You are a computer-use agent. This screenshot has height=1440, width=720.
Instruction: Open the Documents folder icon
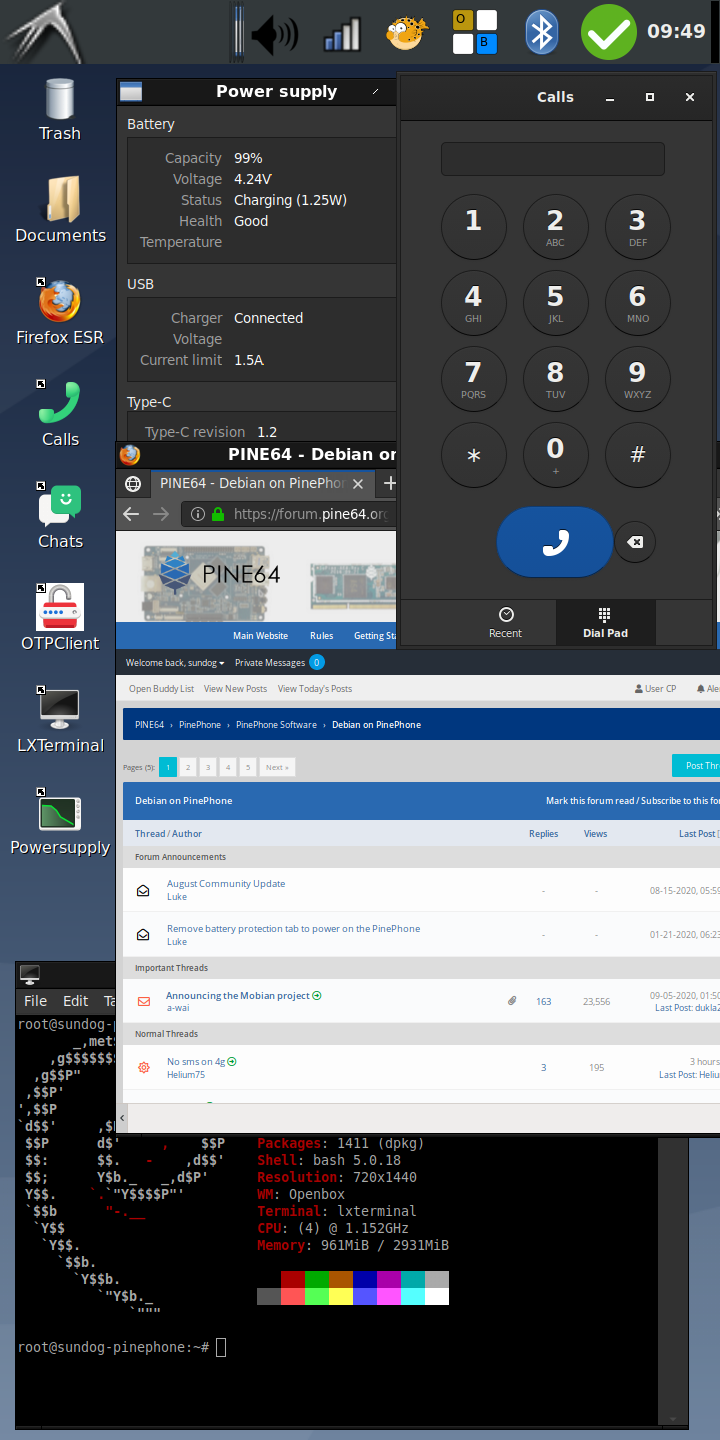61,210
